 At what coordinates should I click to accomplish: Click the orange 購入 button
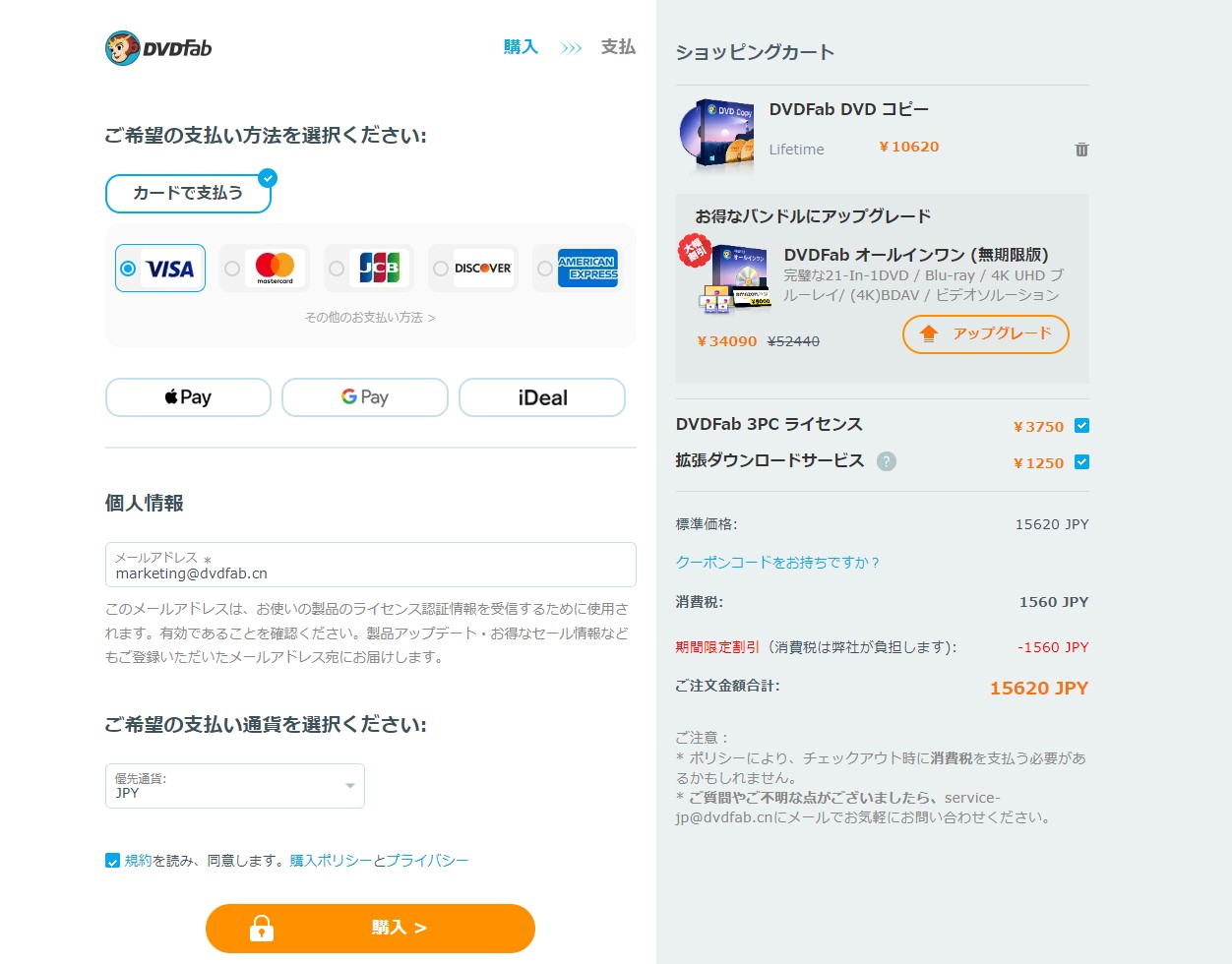[370, 928]
